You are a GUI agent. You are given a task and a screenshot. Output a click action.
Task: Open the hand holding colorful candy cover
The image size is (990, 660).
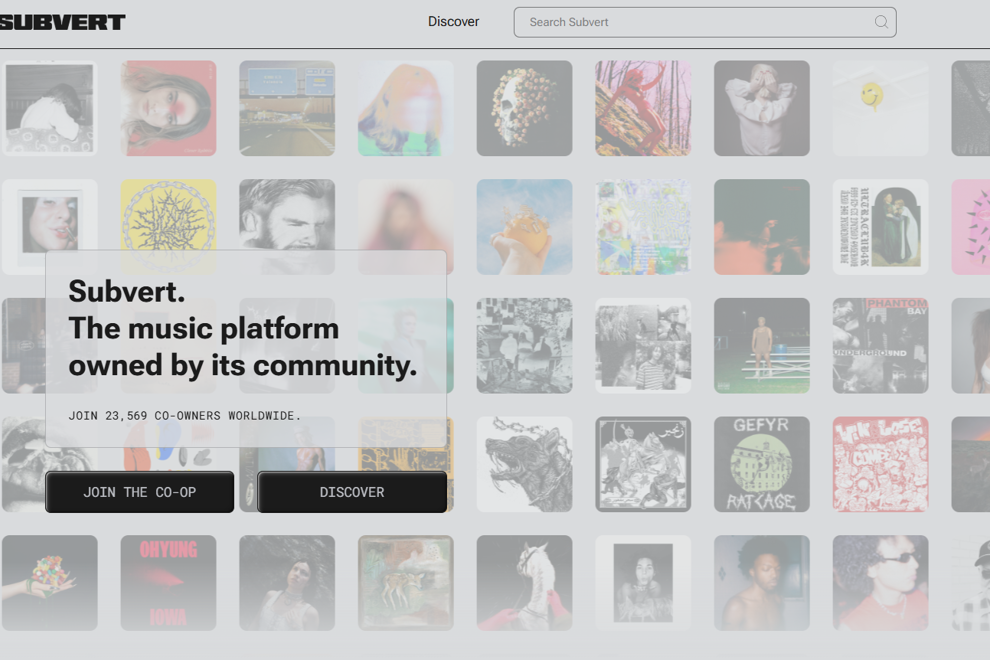point(49,583)
